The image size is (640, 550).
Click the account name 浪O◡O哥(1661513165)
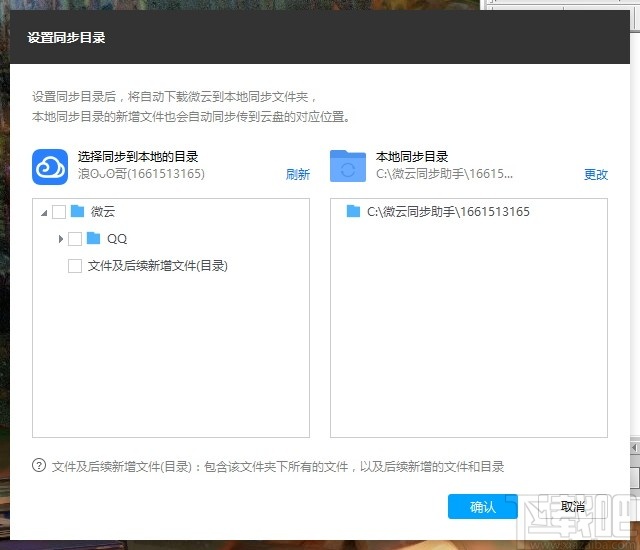coord(141,174)
